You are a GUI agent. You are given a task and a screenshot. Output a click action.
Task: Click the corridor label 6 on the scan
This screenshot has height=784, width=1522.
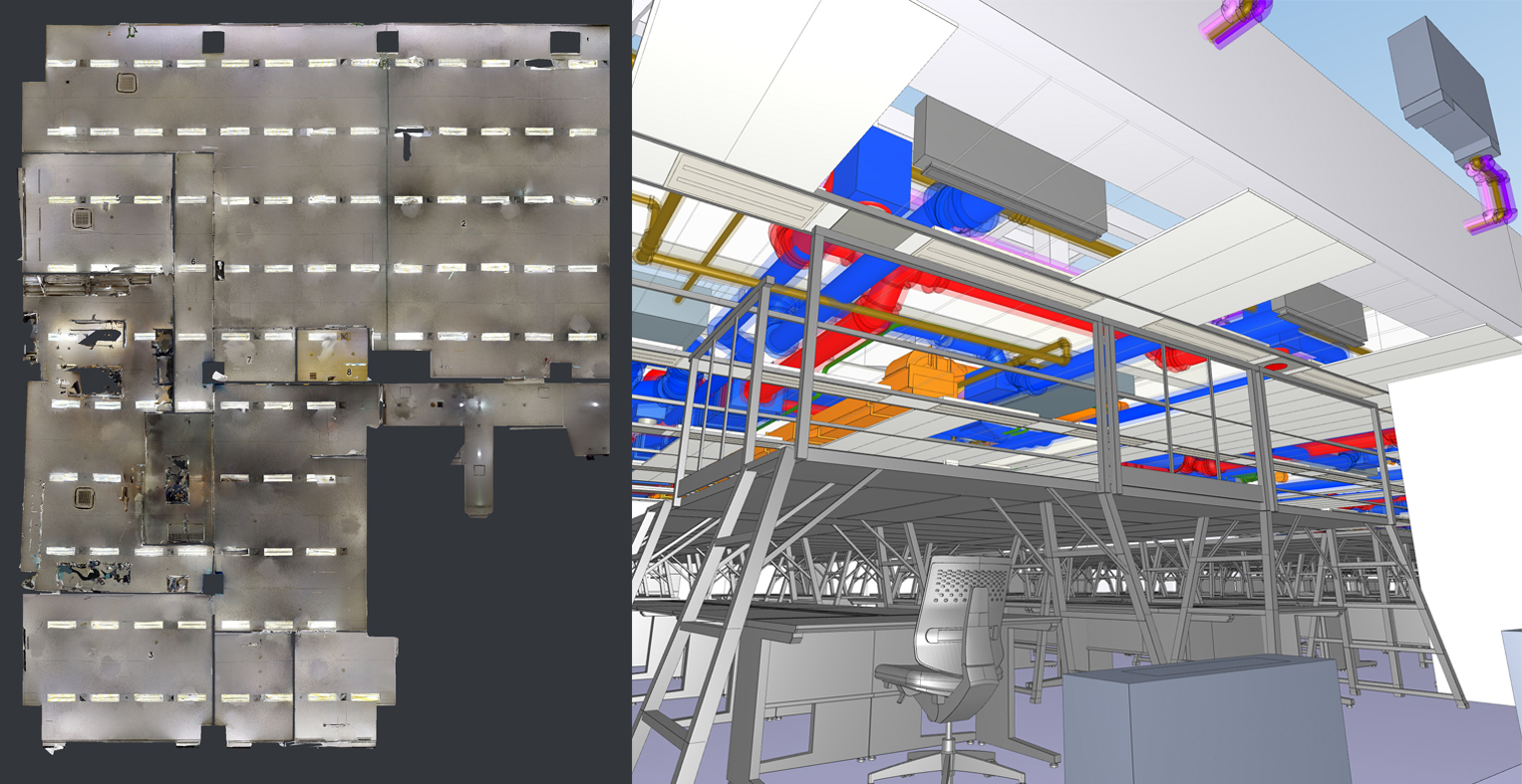pos(192,262)
